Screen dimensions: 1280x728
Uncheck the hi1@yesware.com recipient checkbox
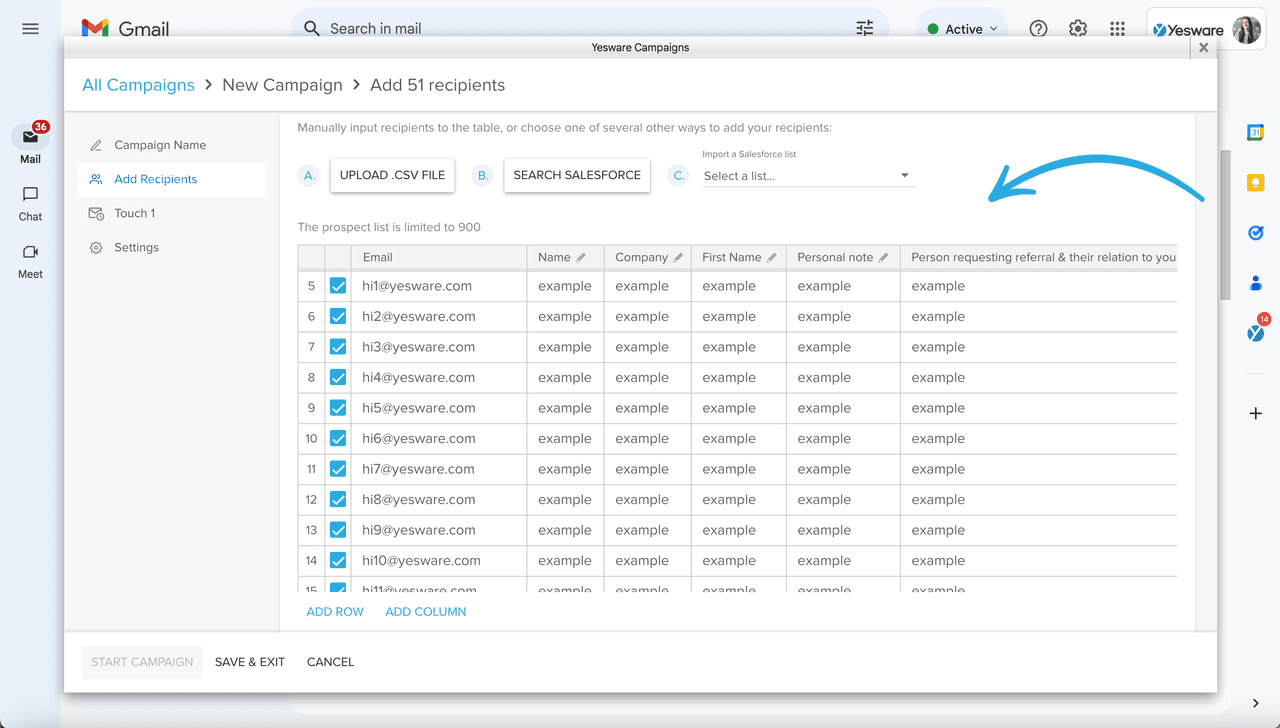click(x=338, y=286)
